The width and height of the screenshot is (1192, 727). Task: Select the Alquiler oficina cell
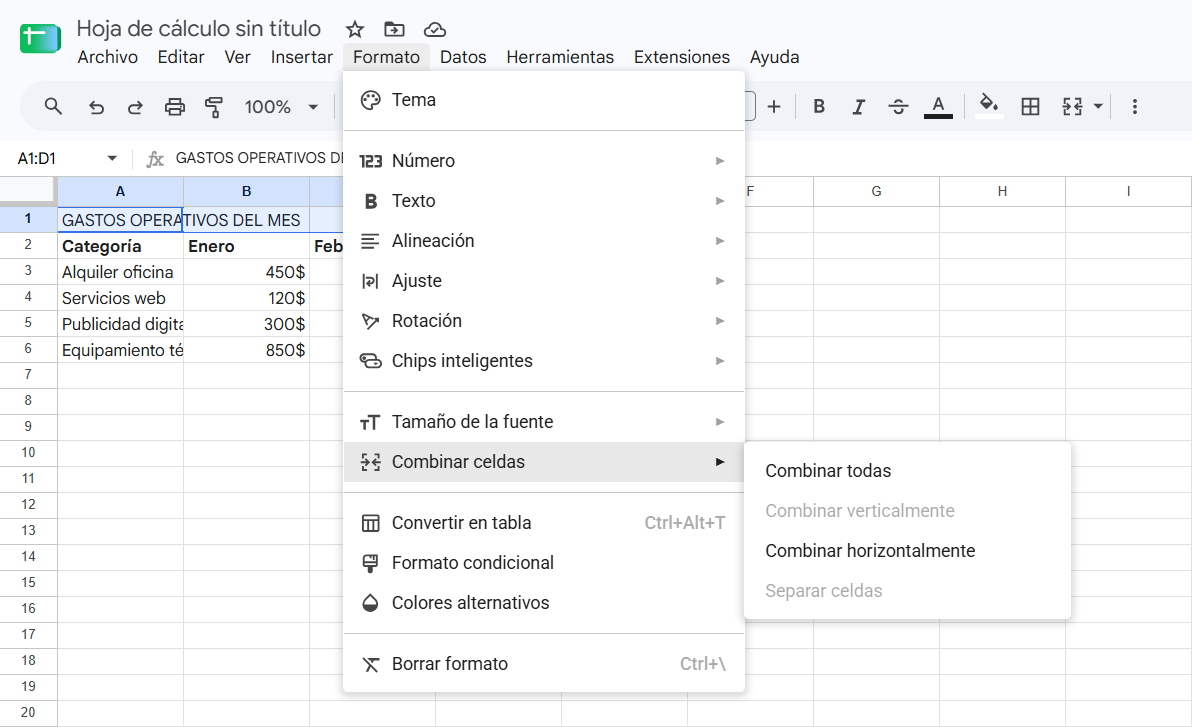tap(120, 272)
